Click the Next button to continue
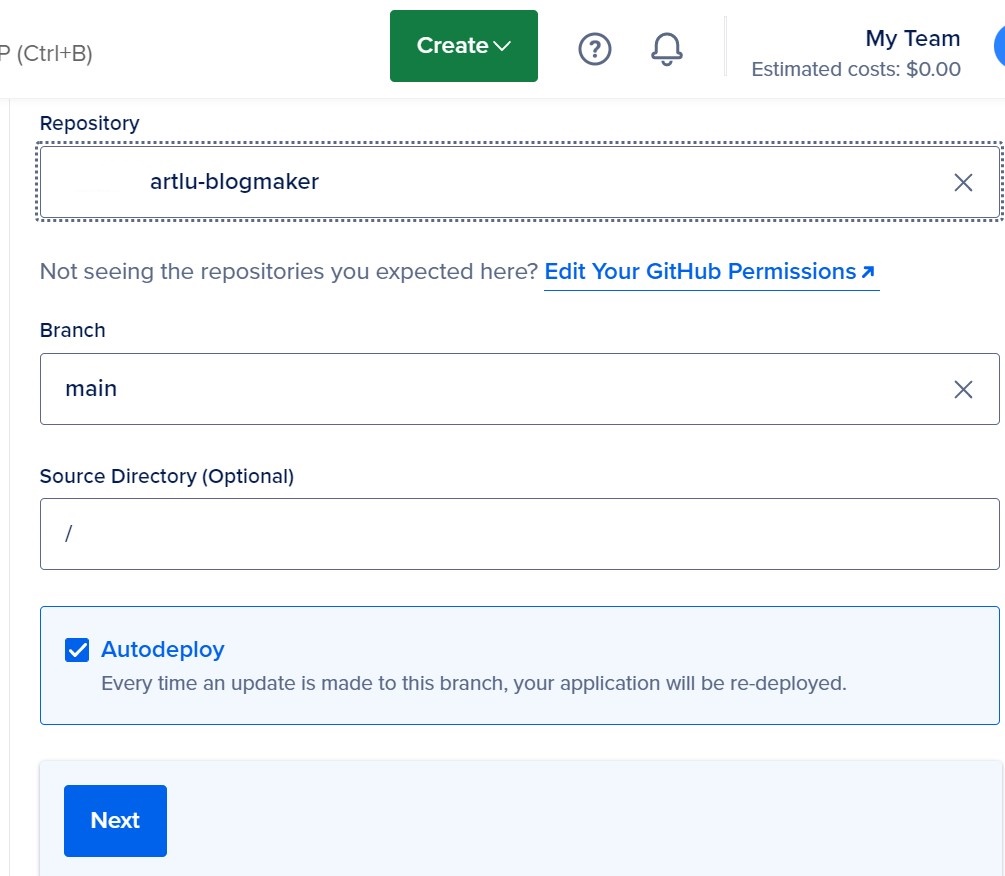 (114, 820)
